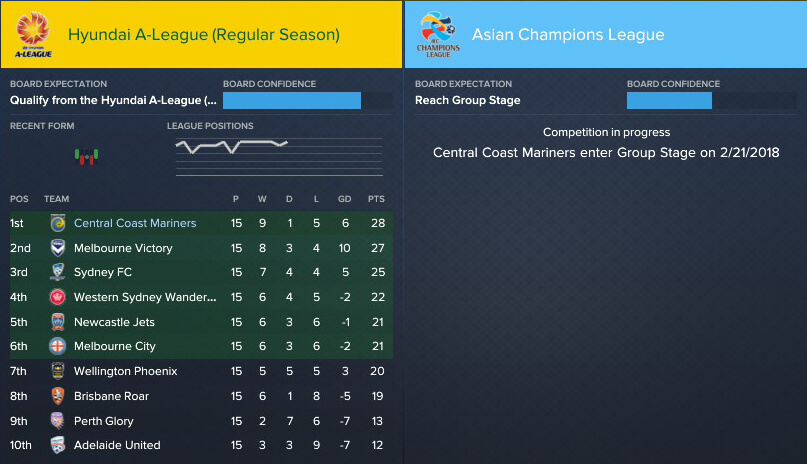Click the recent form indicator bars
The height and width of the screenshot is (464, 807).
[86, 156]
